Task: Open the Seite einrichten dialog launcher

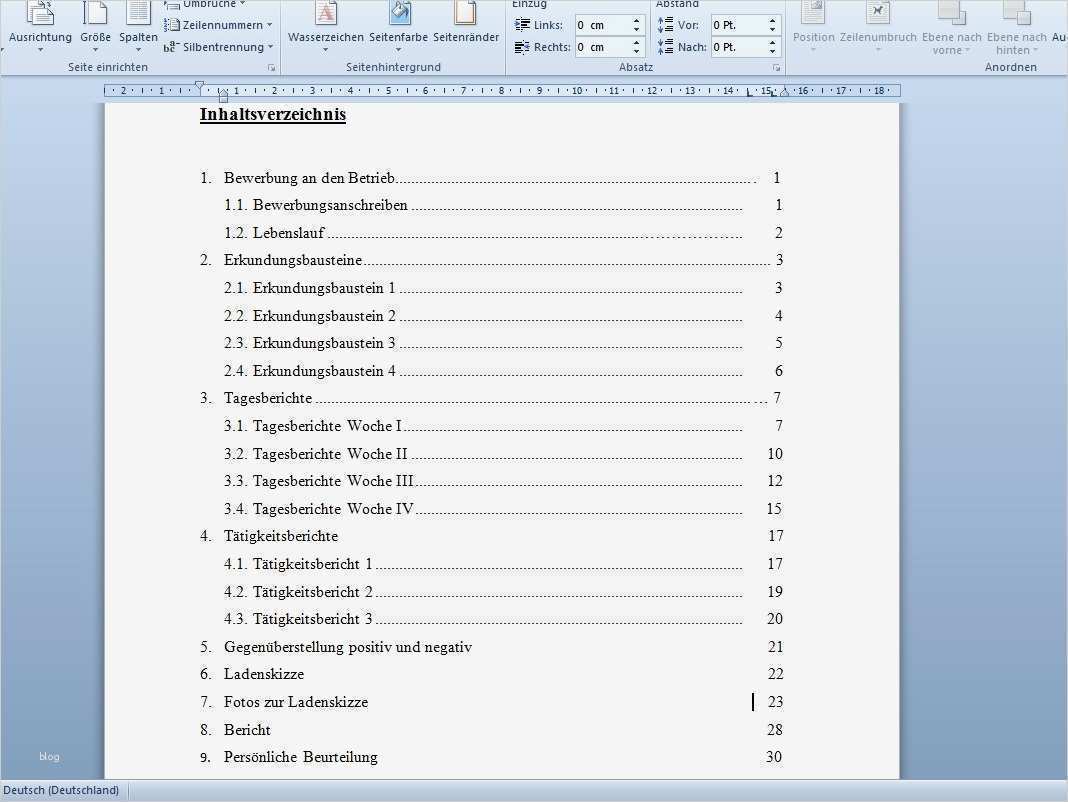Action: [271, 67]
